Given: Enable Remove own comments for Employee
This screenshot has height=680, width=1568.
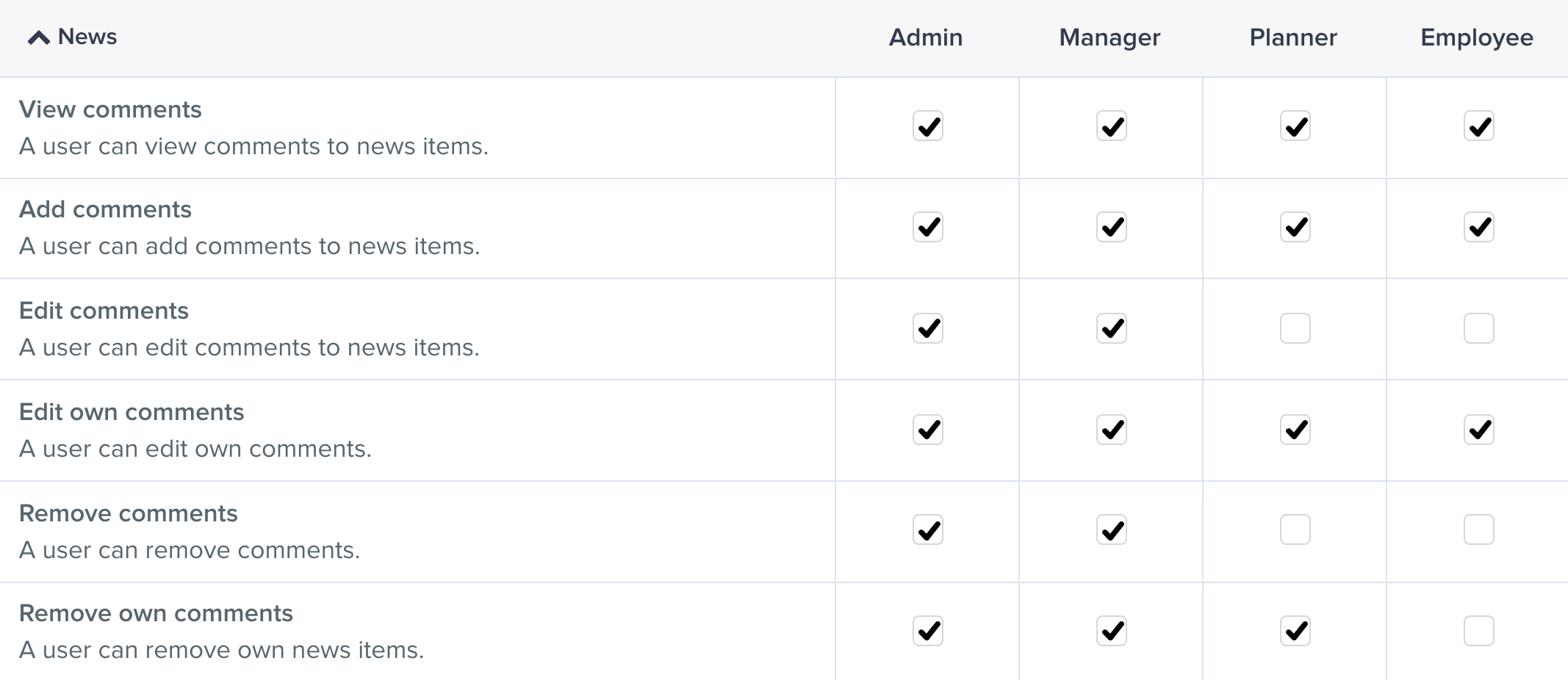Looking at the screenshot, I should (x=1479, y=631).
